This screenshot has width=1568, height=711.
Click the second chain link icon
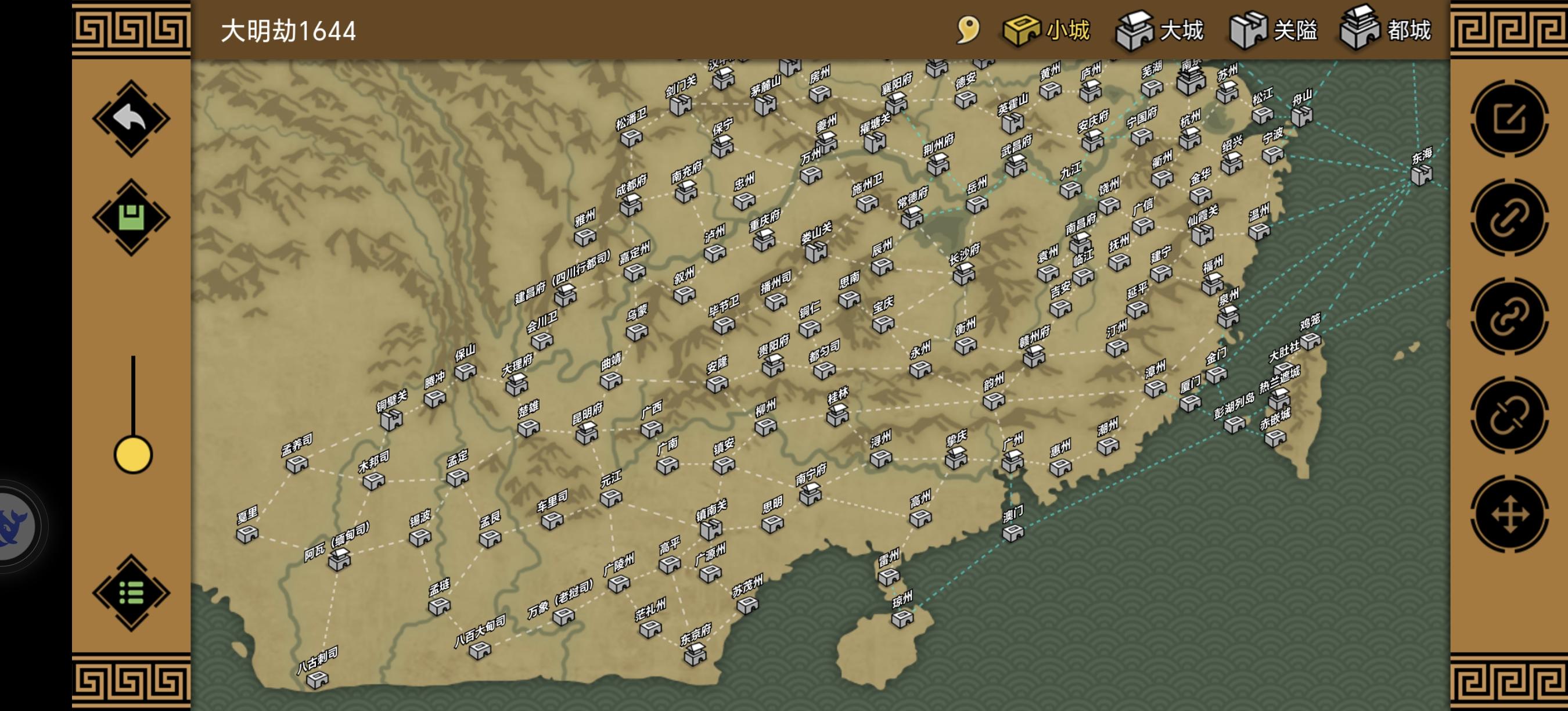[1509, 316]
